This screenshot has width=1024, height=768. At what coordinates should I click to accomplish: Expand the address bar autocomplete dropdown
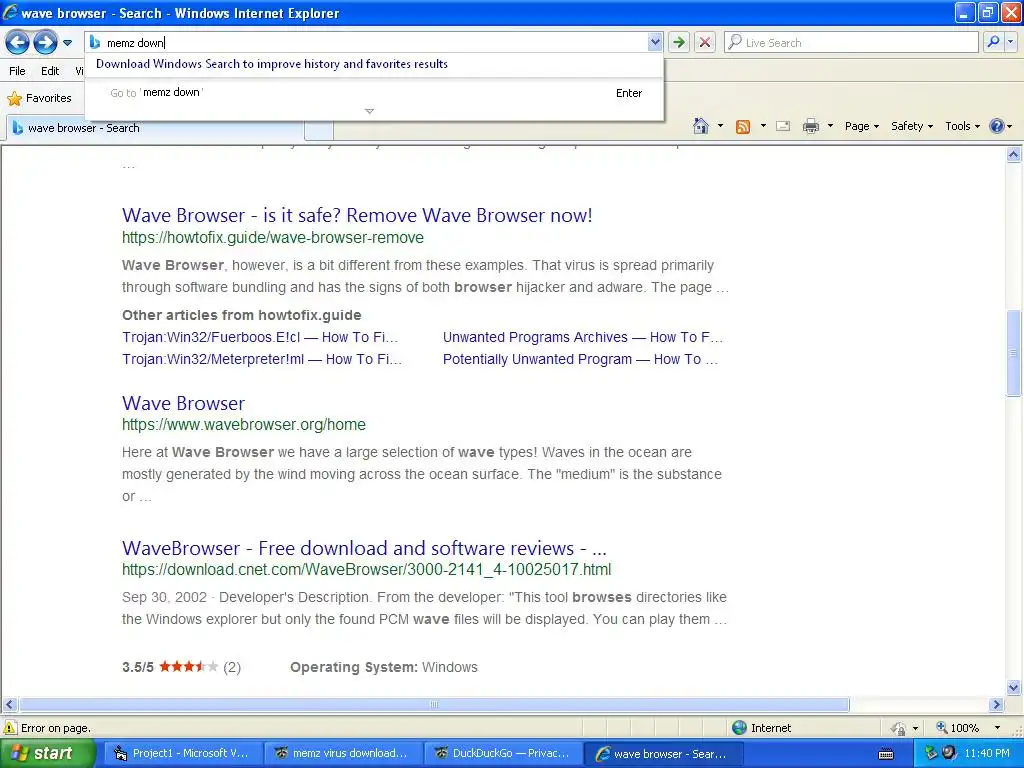pyautogui.click(x=655, y=43)
